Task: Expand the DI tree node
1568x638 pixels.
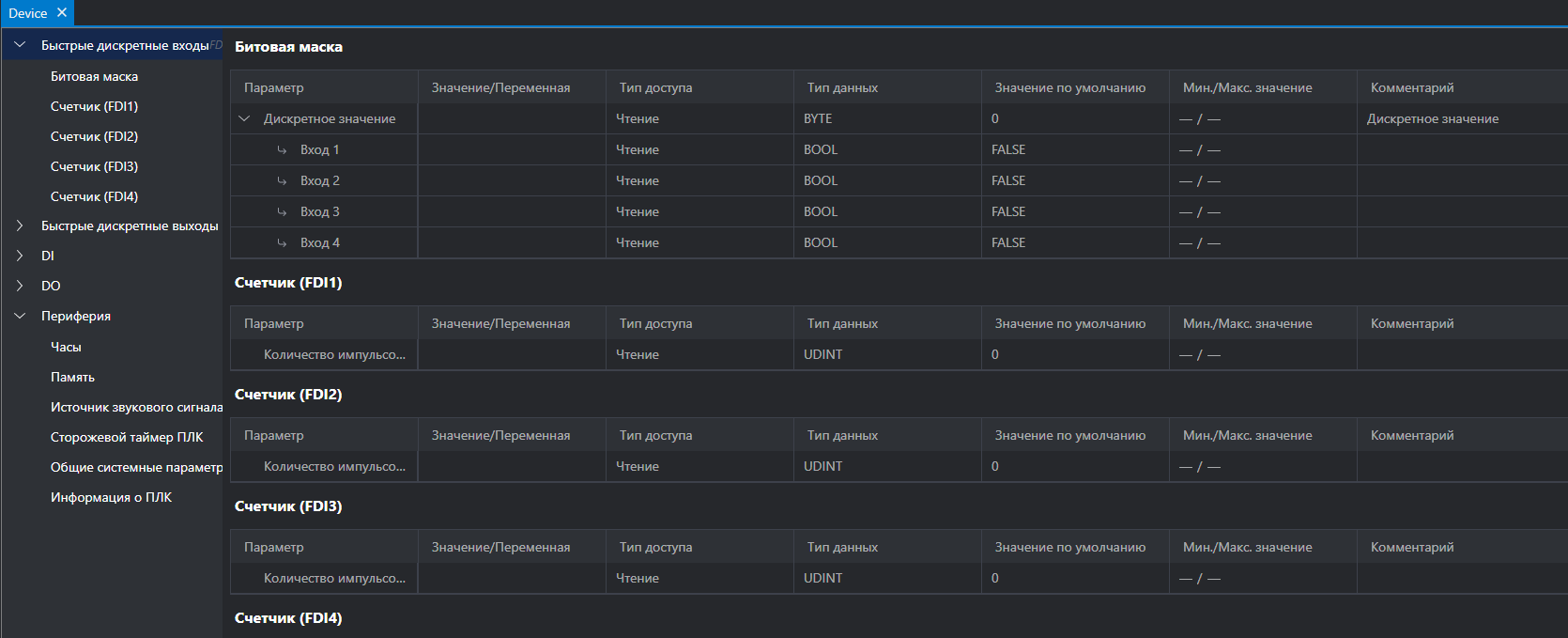Action: tap(20, 256)
